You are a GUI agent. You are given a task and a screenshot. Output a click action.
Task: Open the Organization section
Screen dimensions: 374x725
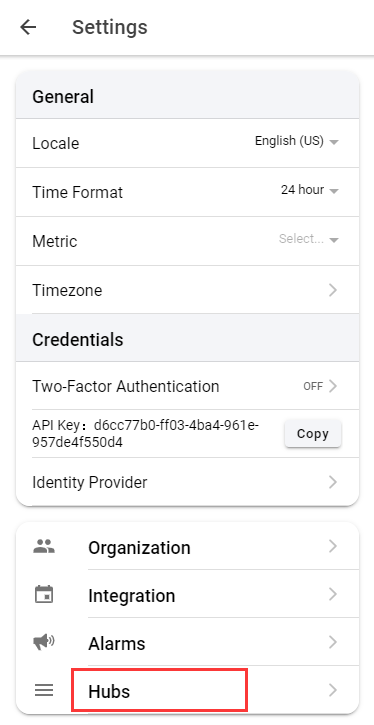(x=187, y=547)
